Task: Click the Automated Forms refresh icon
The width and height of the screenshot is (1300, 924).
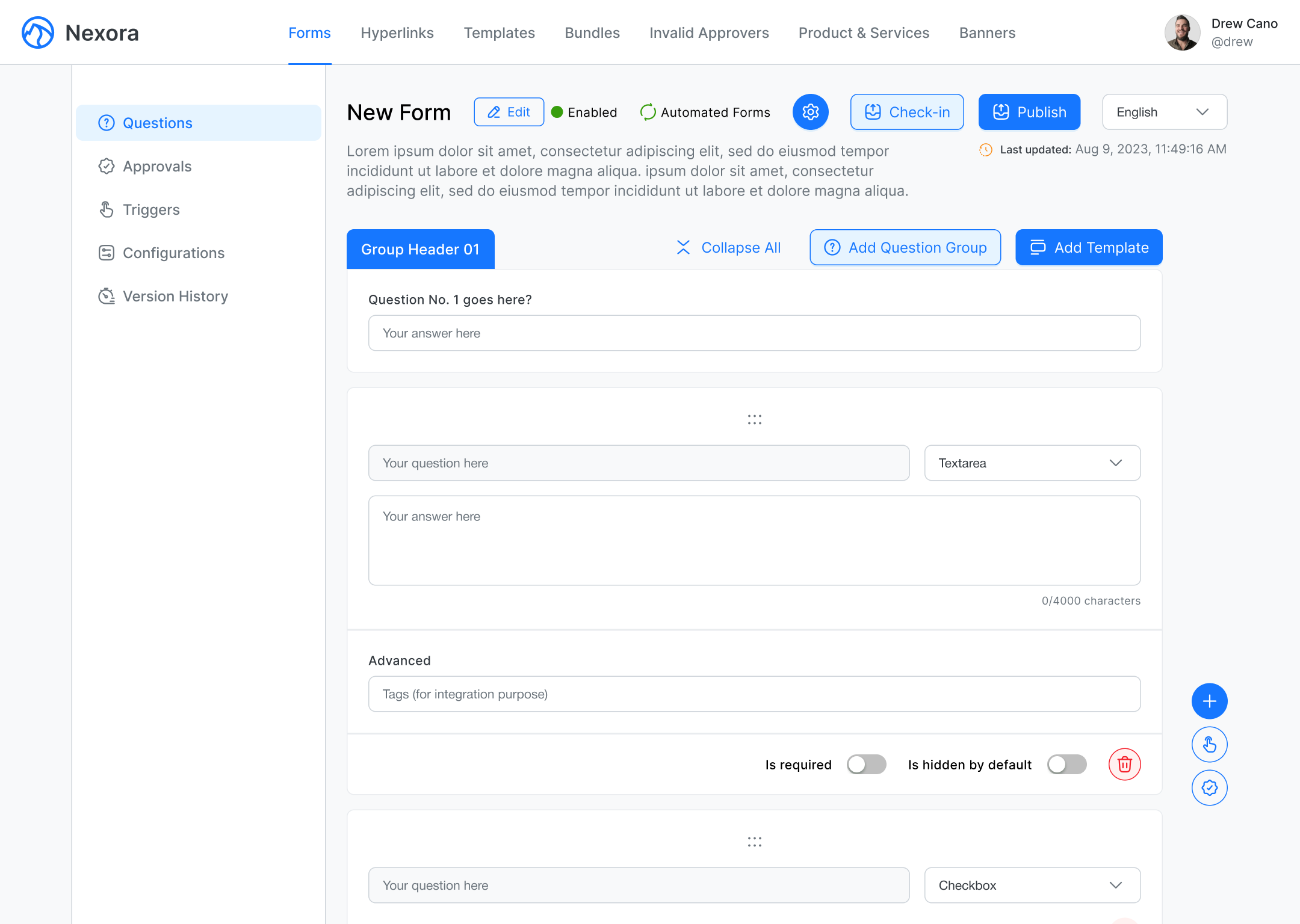Action: [x=648, y=112]
